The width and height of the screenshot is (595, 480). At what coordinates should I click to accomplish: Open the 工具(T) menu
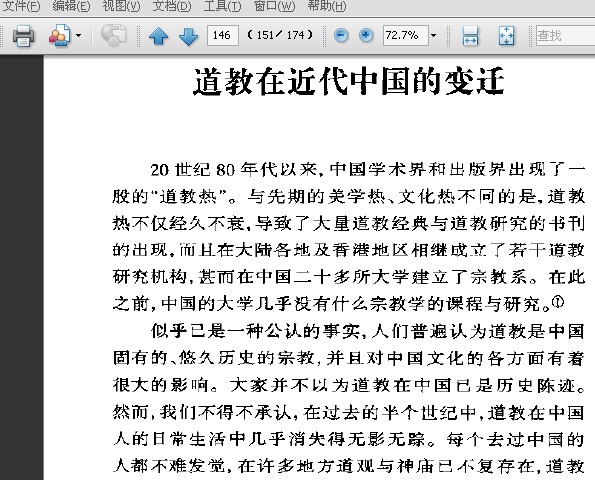click(x=222, y=6)
